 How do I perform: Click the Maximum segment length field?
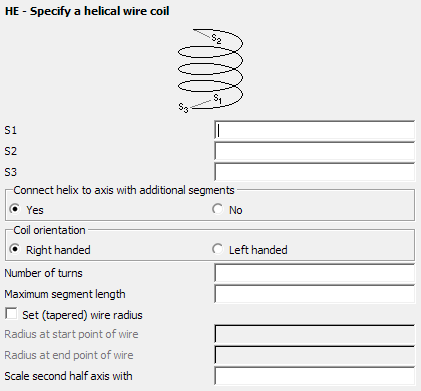(x=315, y=294)
